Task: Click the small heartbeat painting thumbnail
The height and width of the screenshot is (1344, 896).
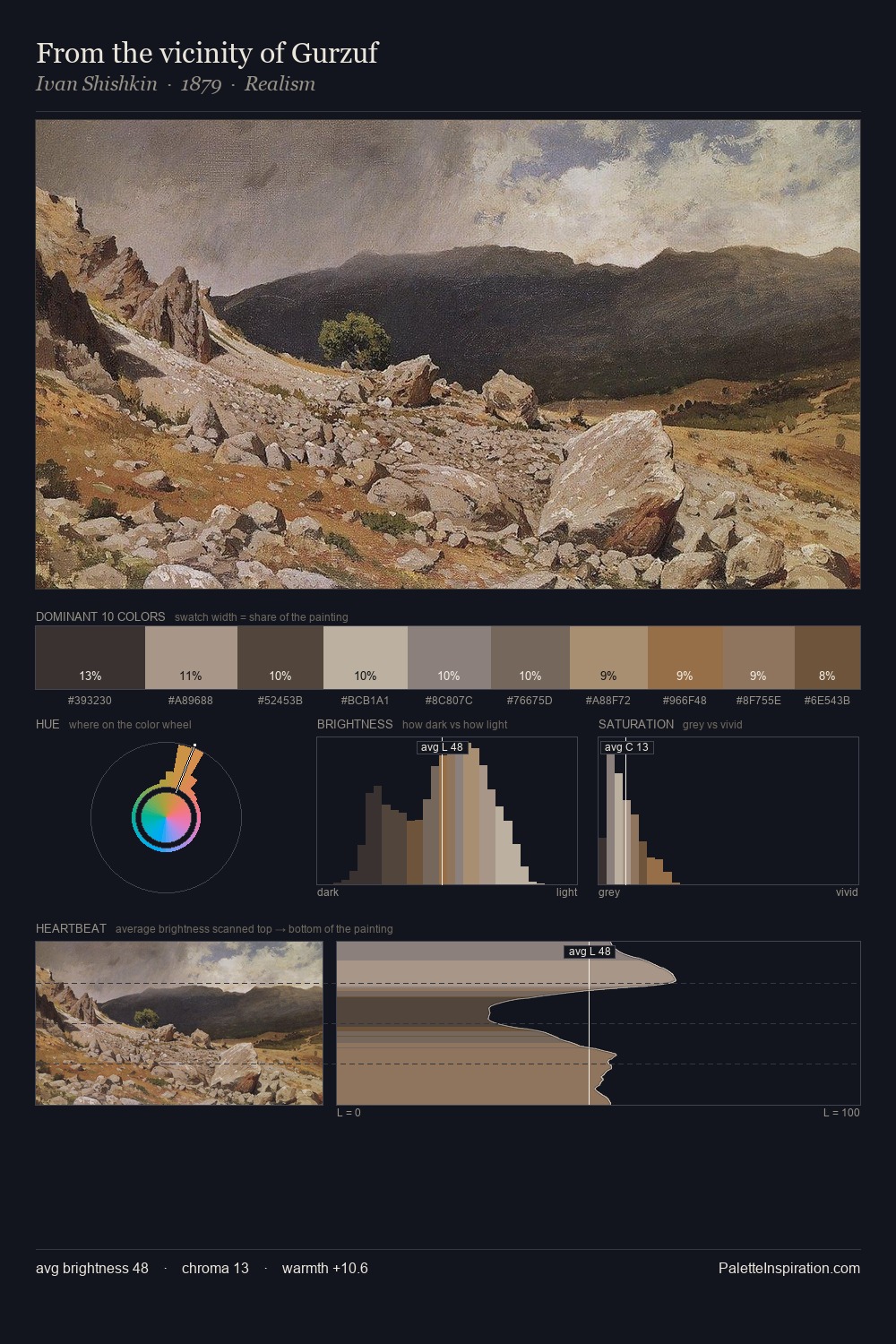Action: [179, 1023]
